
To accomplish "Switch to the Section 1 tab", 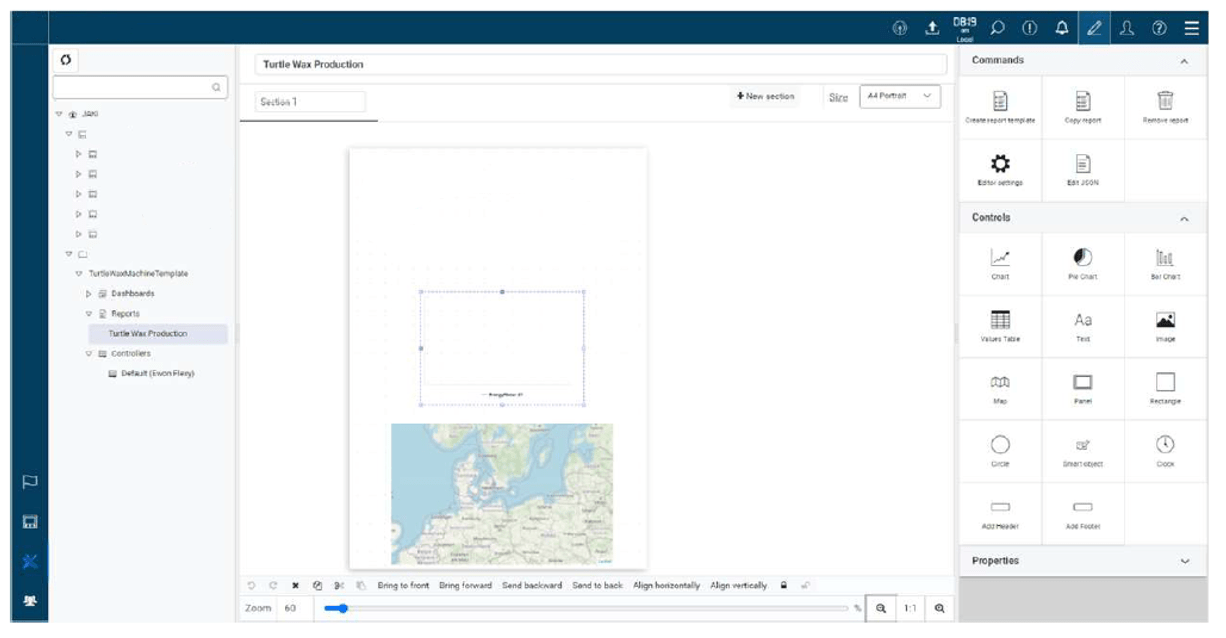I will click(309, 102).
